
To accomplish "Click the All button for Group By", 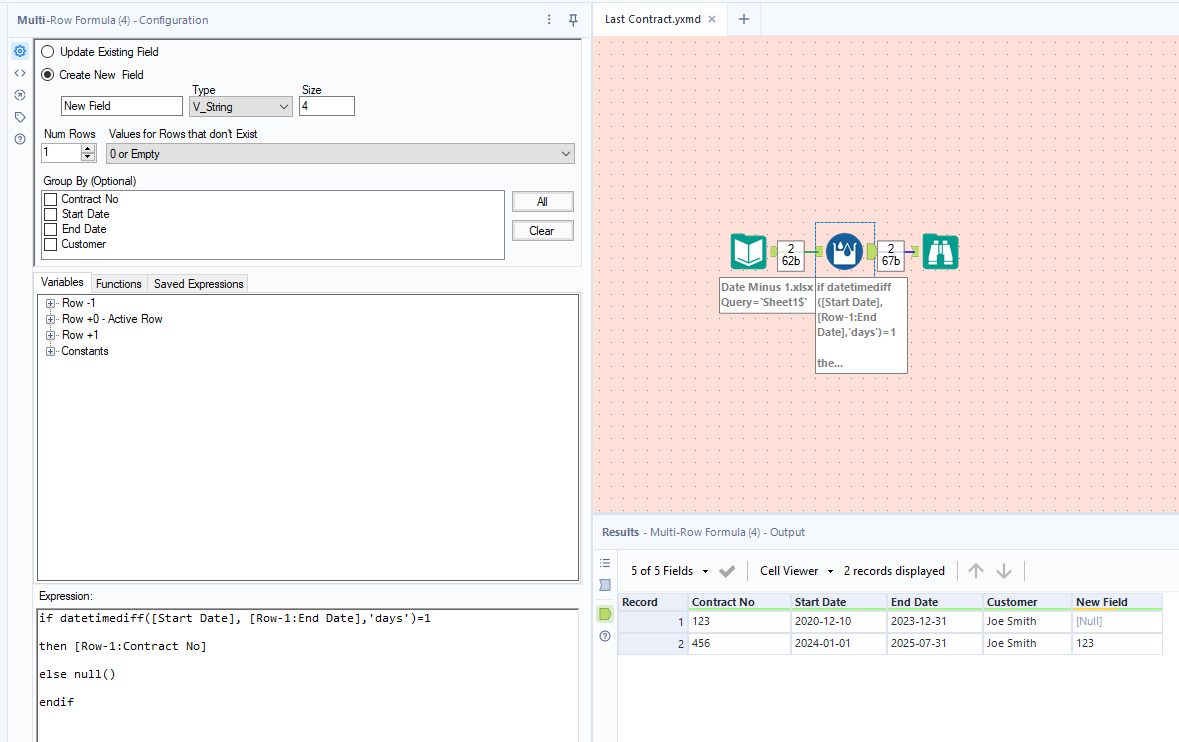I will point(542,202).
